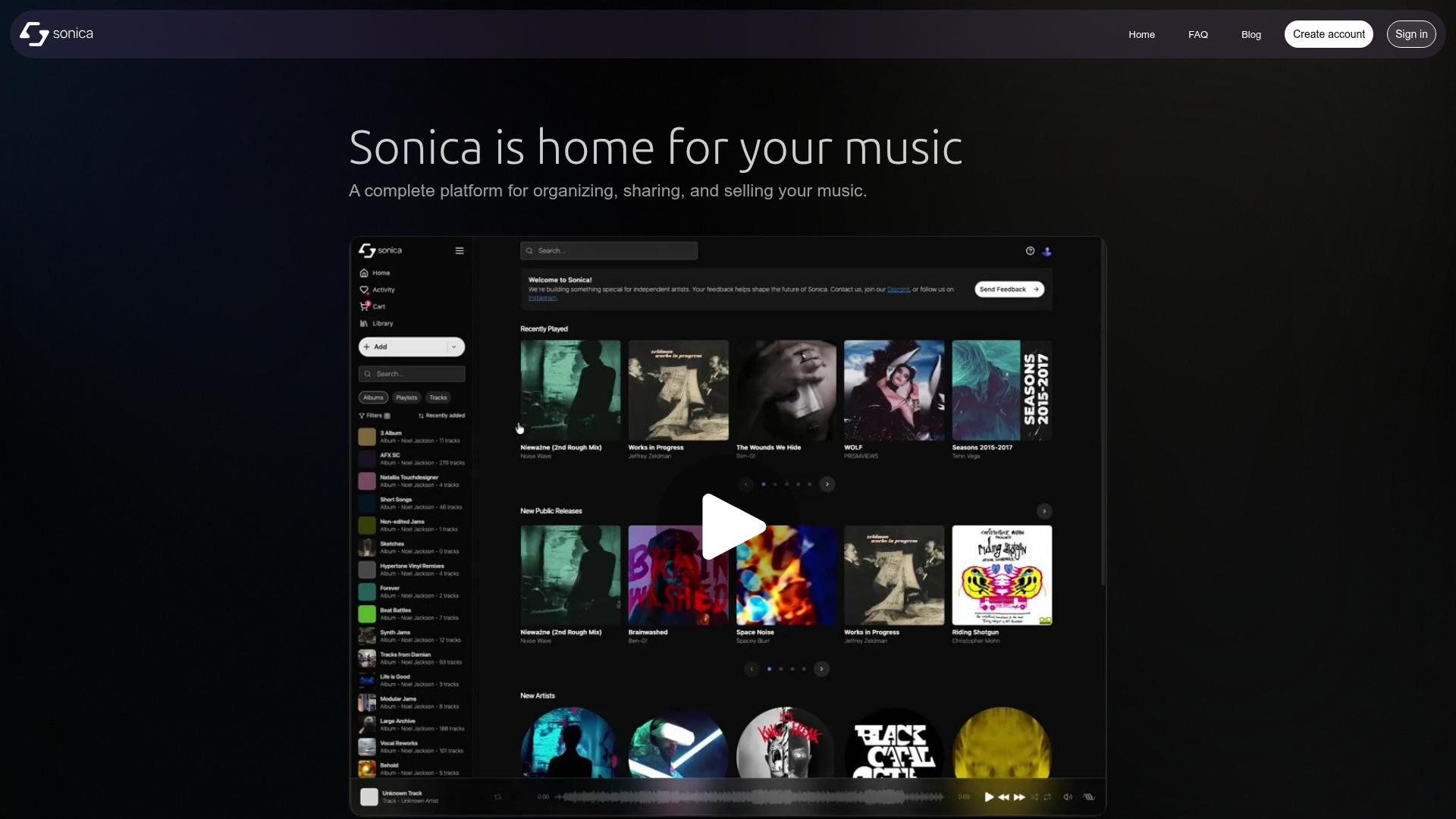Go to the next page of New Public Releases
Image resolution: width=1456 pixels, height=819 pixels.
pos(821,669)
